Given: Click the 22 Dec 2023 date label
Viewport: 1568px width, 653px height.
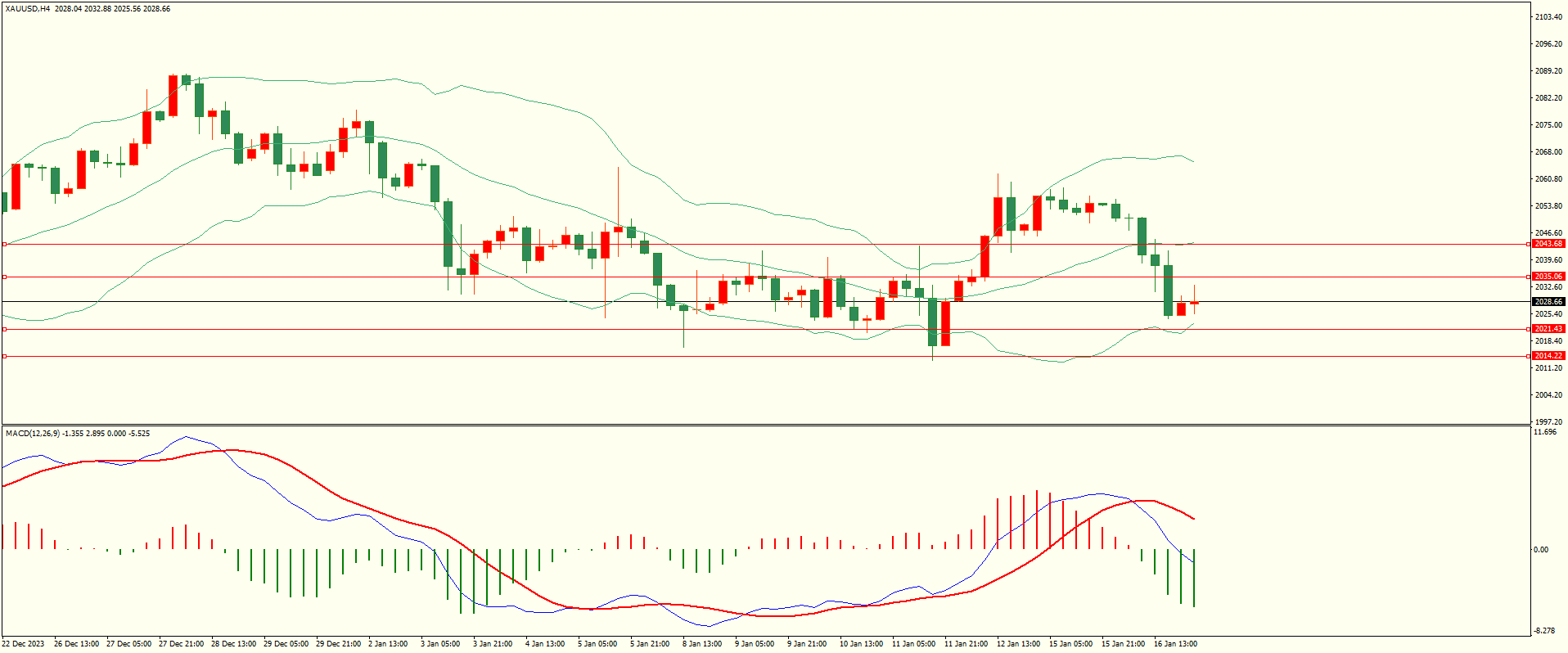Looking at the screenshot, I should (24, 644).
